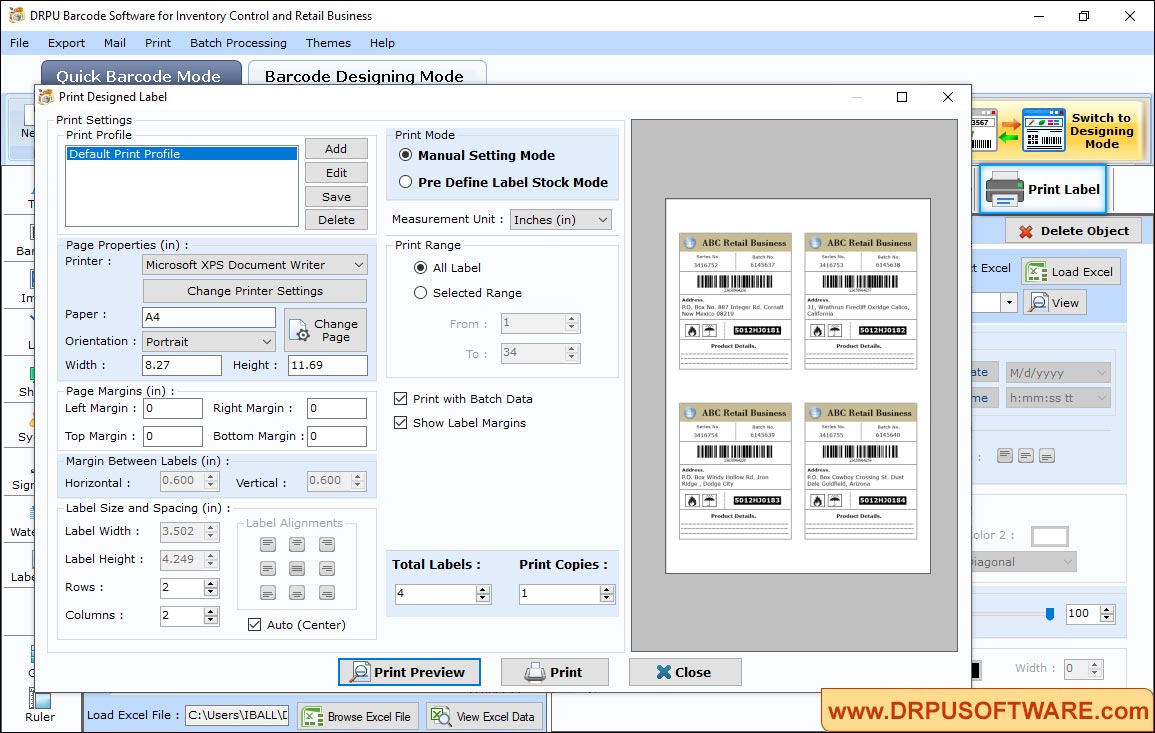The width and height of the screenshot is (1155, 733).
Task: Select bottom-right label alignment icon
Action: (x=327, y=593)
